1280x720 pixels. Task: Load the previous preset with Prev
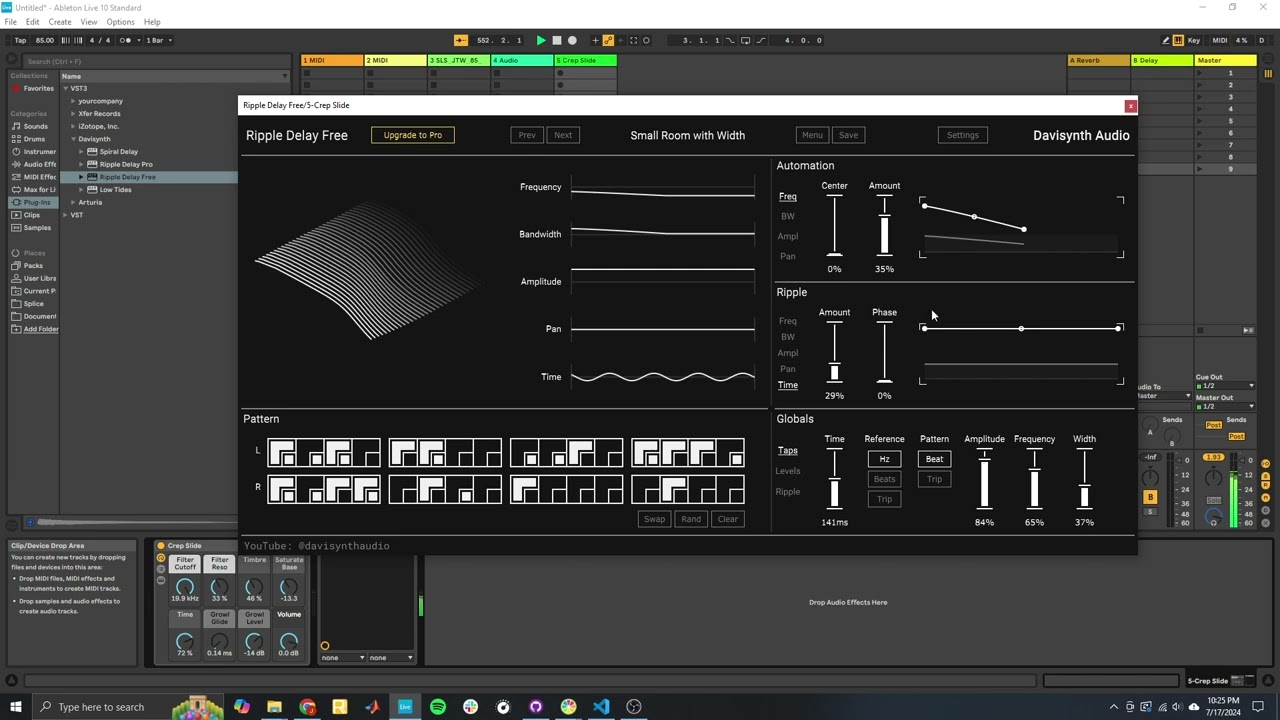(527, 135)
